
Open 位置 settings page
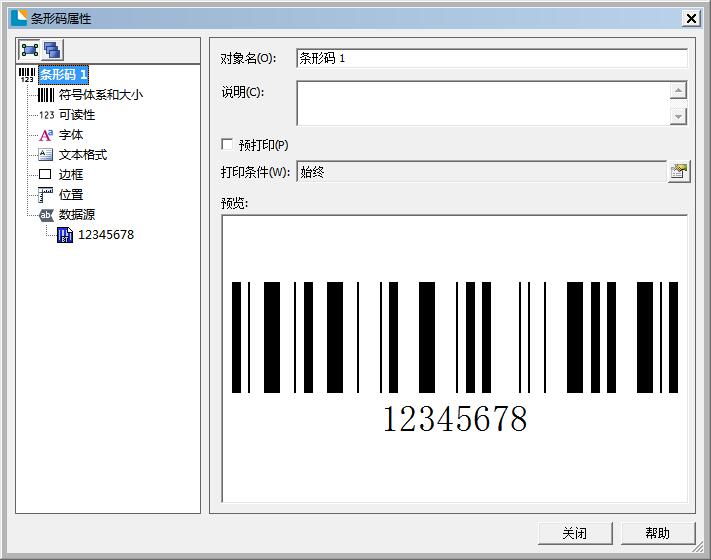click(71, 195)
